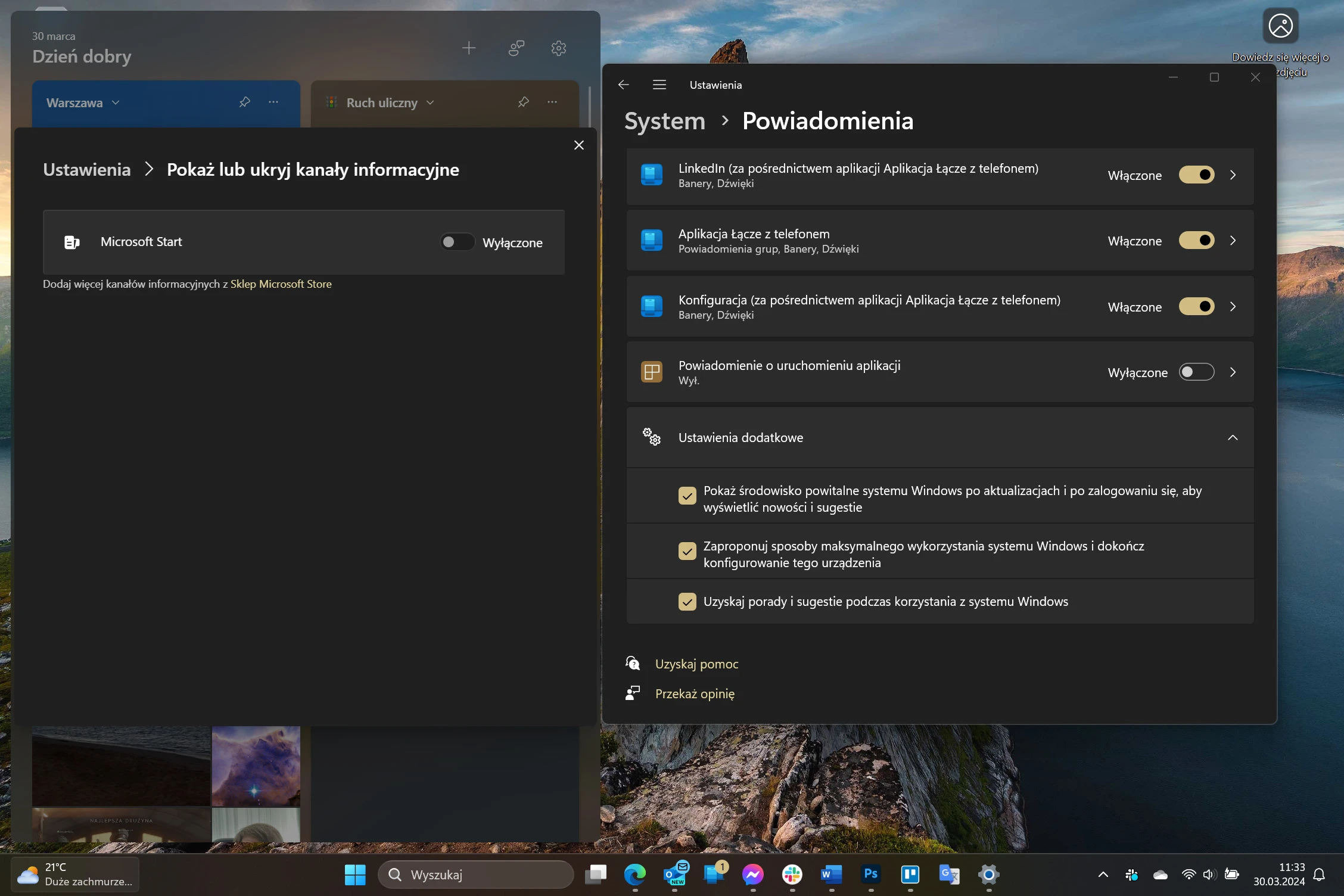Click the Ustawienia dodatkowe gears icon
The height and width of the screenshot is (896, 1344).
point(651,437)
